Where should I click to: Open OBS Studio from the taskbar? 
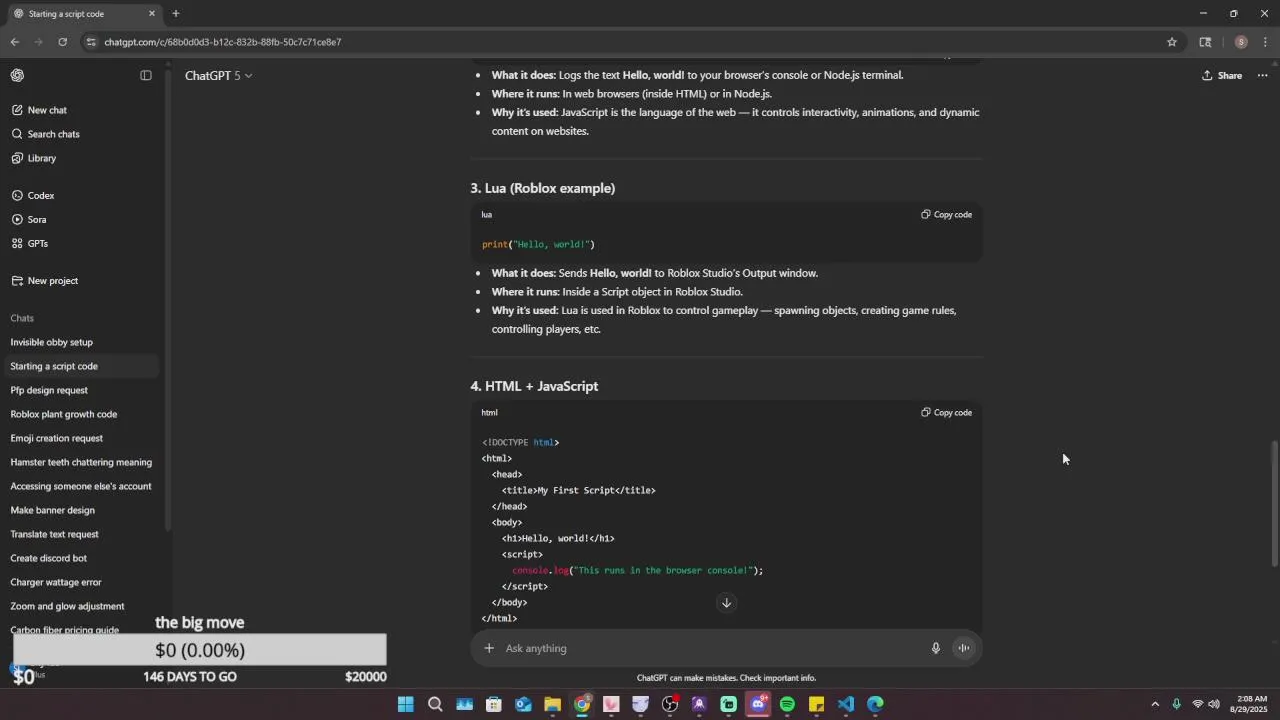(670, 705)
